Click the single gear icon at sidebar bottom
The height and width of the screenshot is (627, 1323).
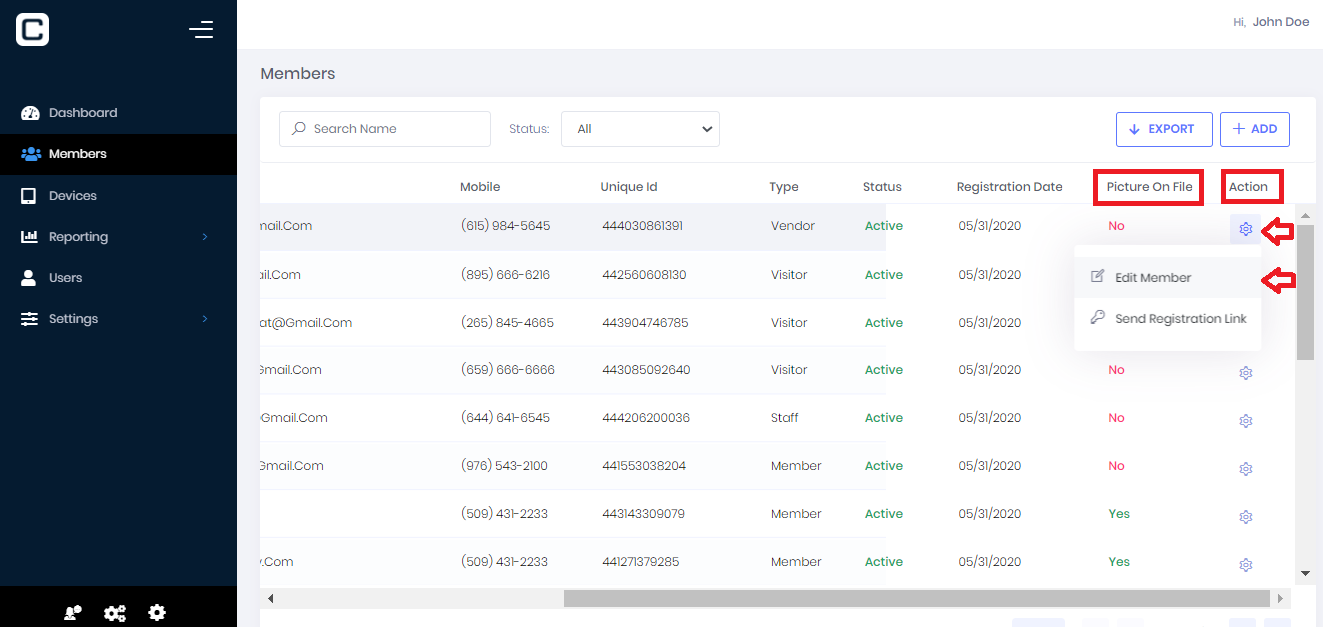(157, 613)
